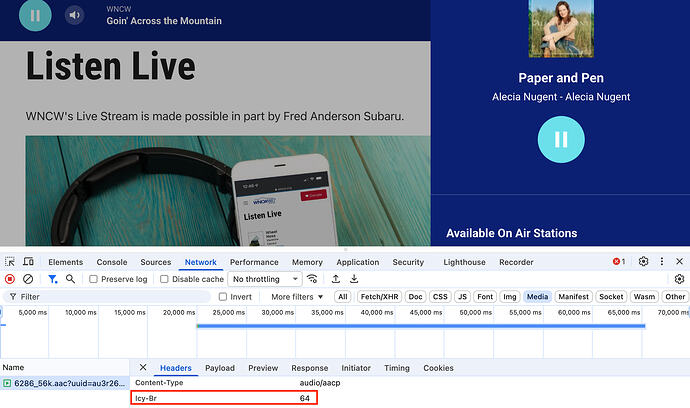Viewport: 690px width, 408px height.
Task: Click the Name column header
Action: coord(65,367)
